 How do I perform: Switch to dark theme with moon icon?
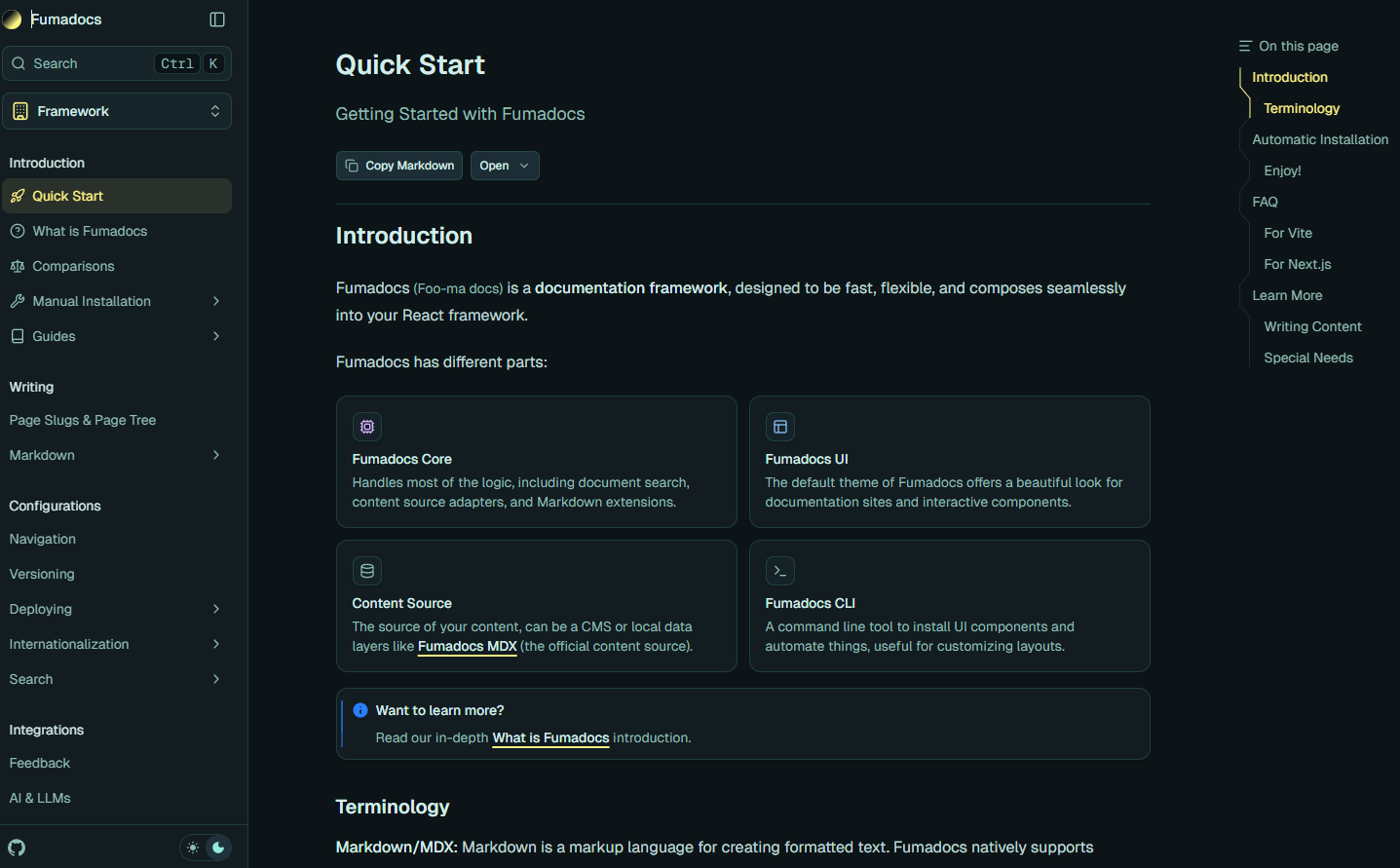pos(218,848)
